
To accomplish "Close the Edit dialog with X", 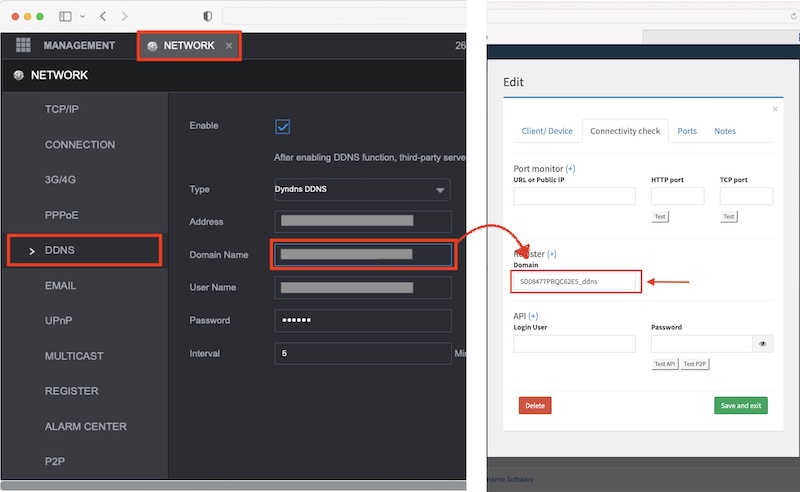I will (775, 108).
